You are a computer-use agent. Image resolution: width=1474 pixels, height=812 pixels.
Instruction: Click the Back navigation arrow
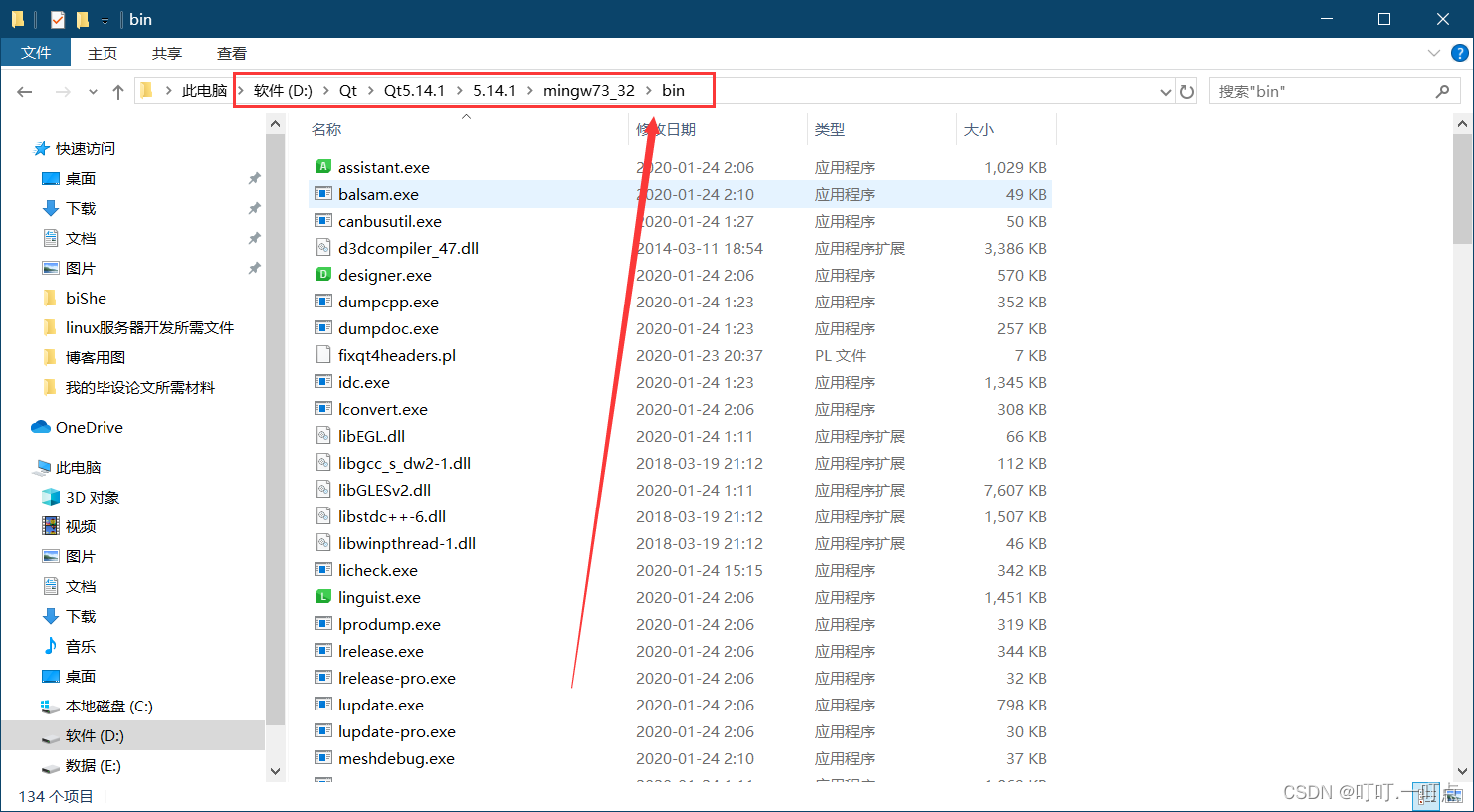(25, 91)
